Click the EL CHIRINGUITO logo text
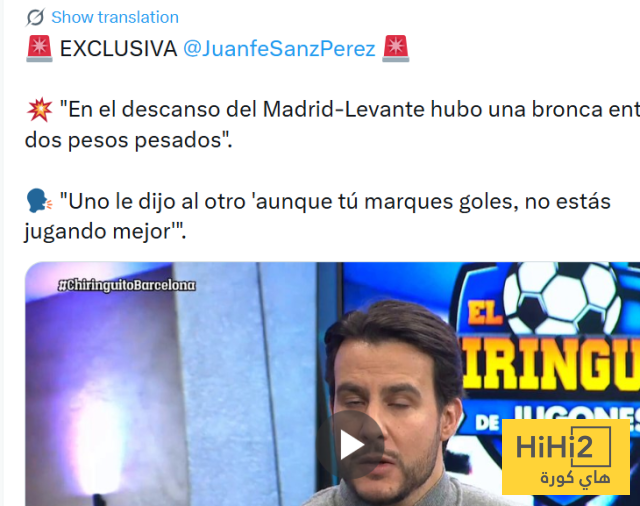The height and width of the screenshot is (506, 640). 549,353
